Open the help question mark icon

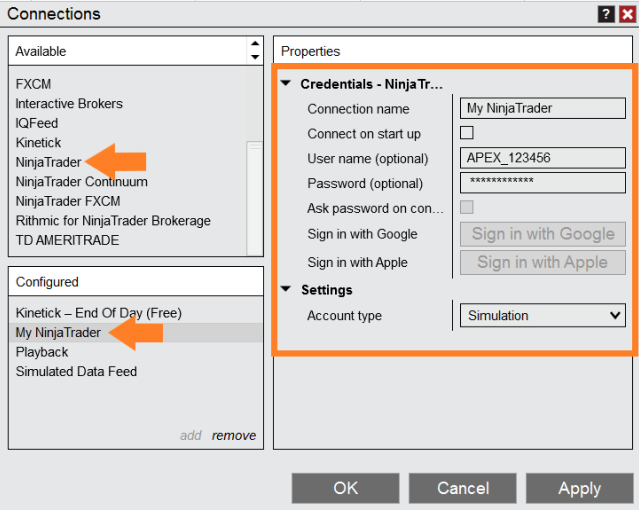pyautogui.click(x=606, y=15)
